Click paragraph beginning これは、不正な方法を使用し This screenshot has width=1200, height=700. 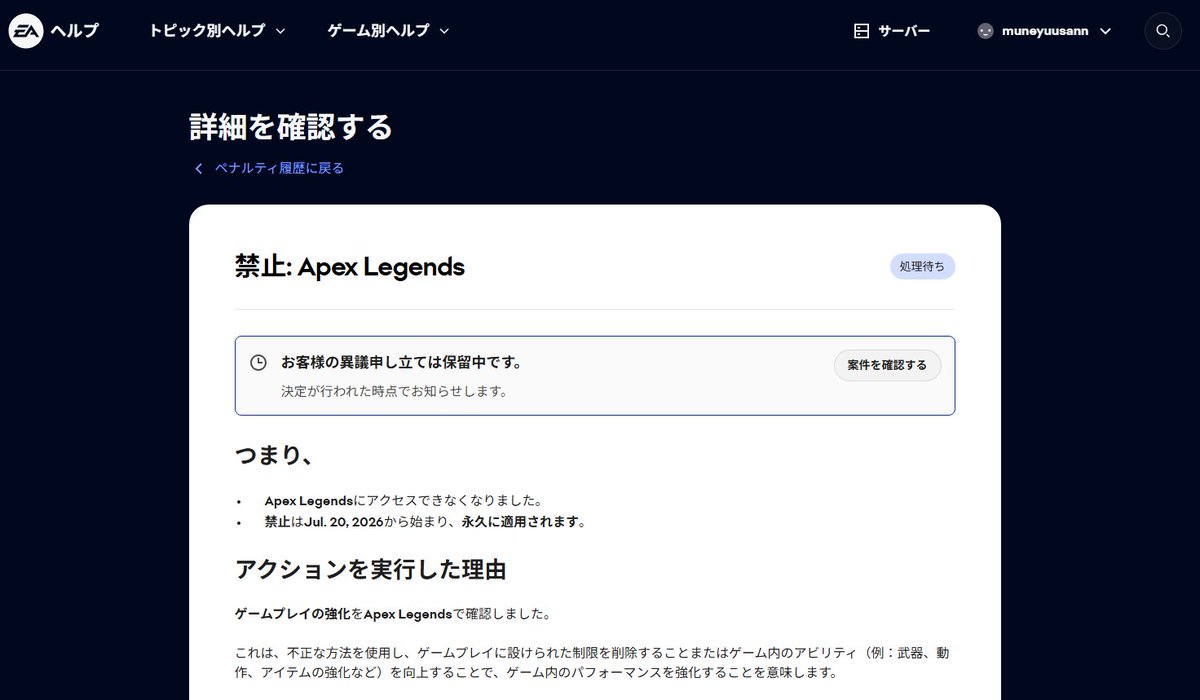pos(592,662)
